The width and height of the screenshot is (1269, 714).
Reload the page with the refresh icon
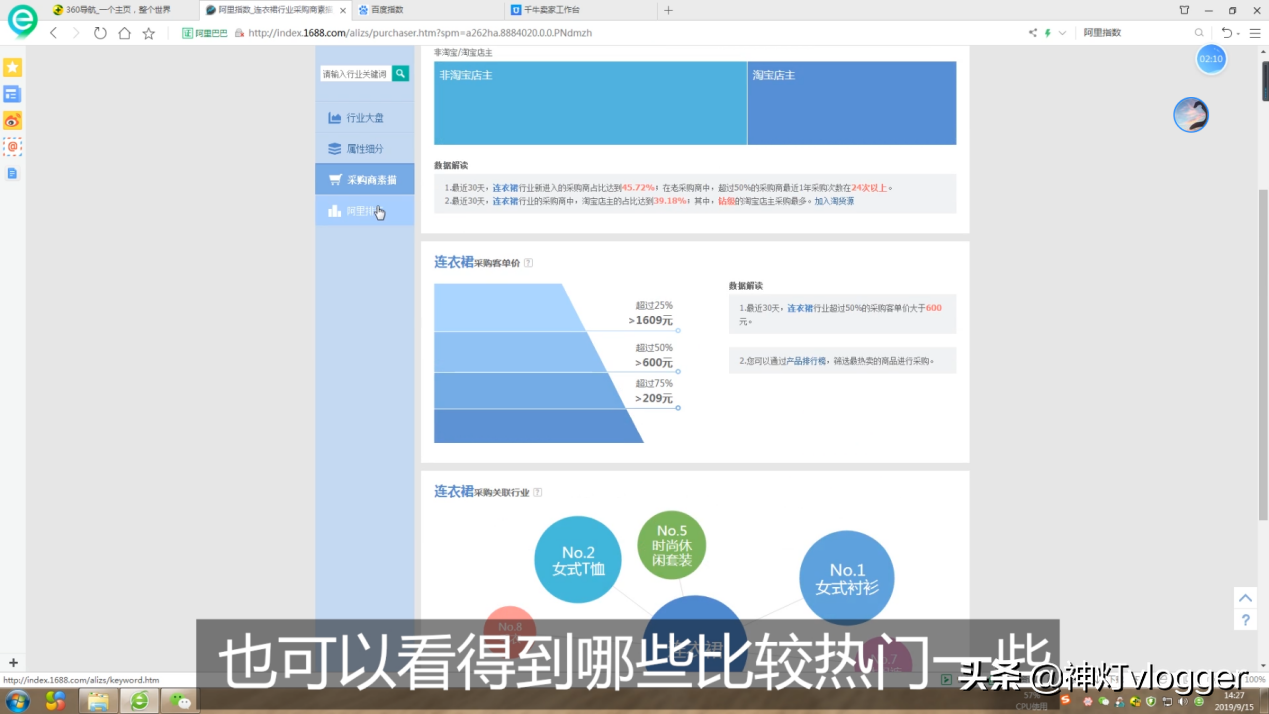click(100, 33)
